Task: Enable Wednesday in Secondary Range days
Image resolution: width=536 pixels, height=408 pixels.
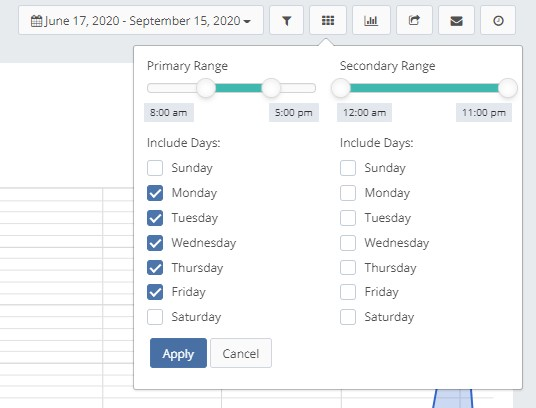Action: [x=348, y=243]
